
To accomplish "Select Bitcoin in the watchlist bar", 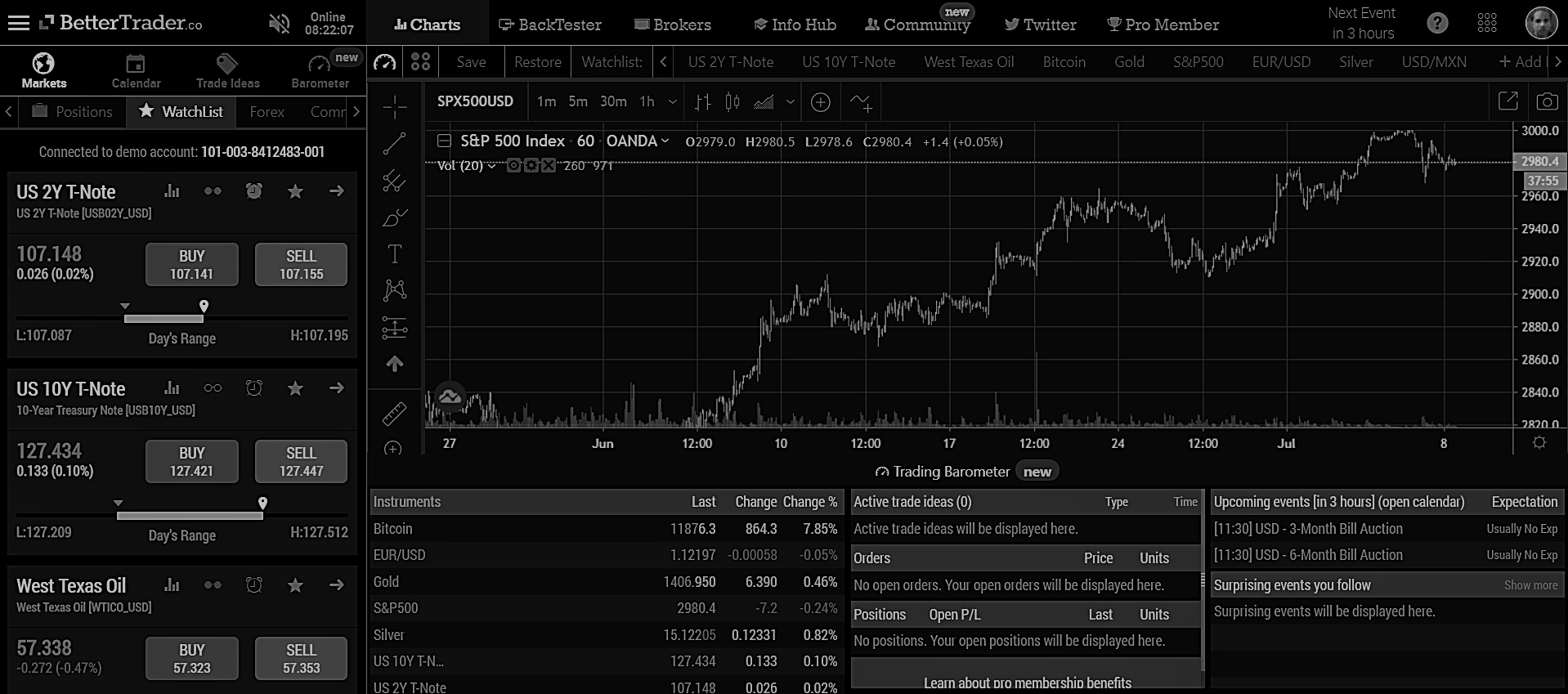I will 1064,62.
